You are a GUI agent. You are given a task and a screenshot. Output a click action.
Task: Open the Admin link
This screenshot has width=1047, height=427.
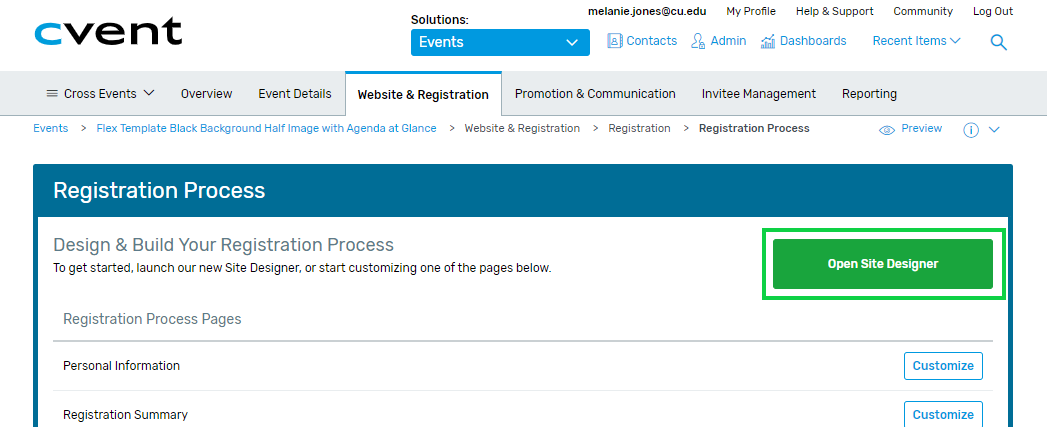(x=718, y=41)
